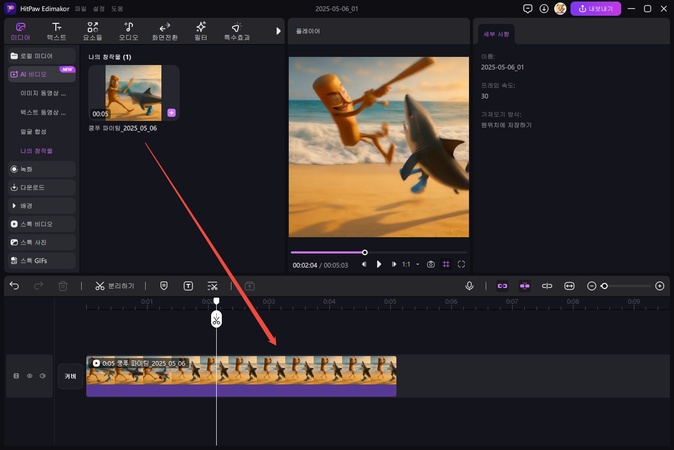Step forward one frame in the player
674x450 pixels.
(393, 264)
